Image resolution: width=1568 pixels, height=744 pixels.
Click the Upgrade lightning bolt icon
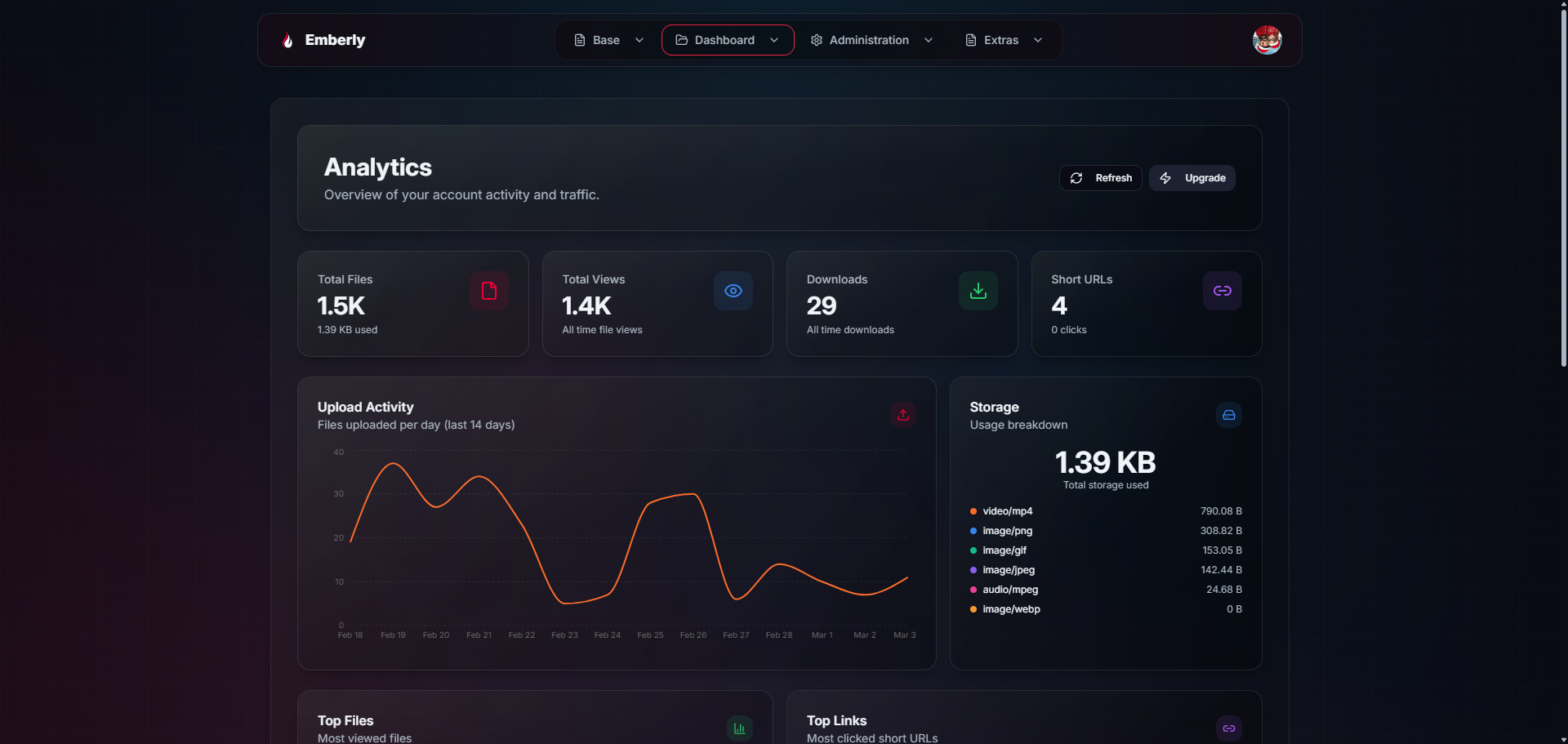coord(1165,178)
